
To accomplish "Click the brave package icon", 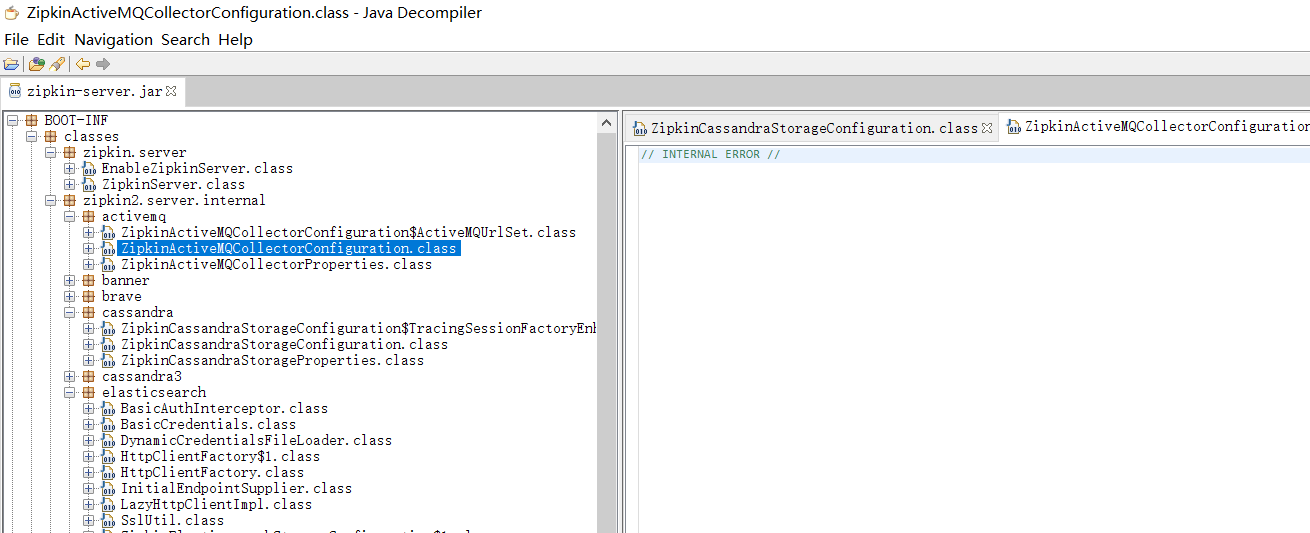I will (88, 296).
